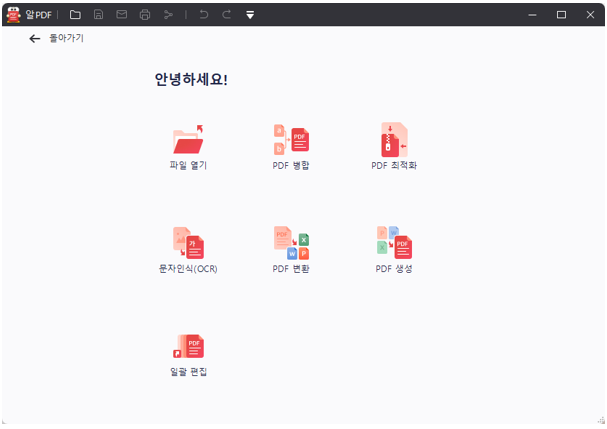
Task: Click the 안녕하세요! greeting heading
Action: point(191,79)
